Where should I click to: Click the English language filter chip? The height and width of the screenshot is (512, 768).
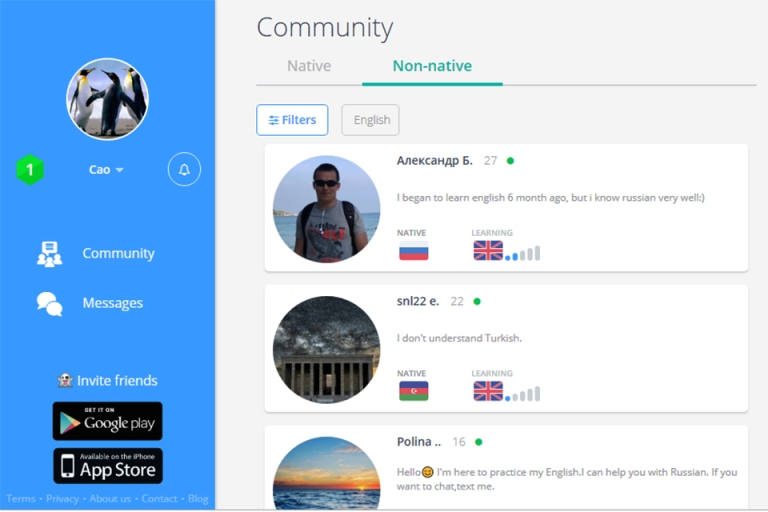(x=370, y=120)
